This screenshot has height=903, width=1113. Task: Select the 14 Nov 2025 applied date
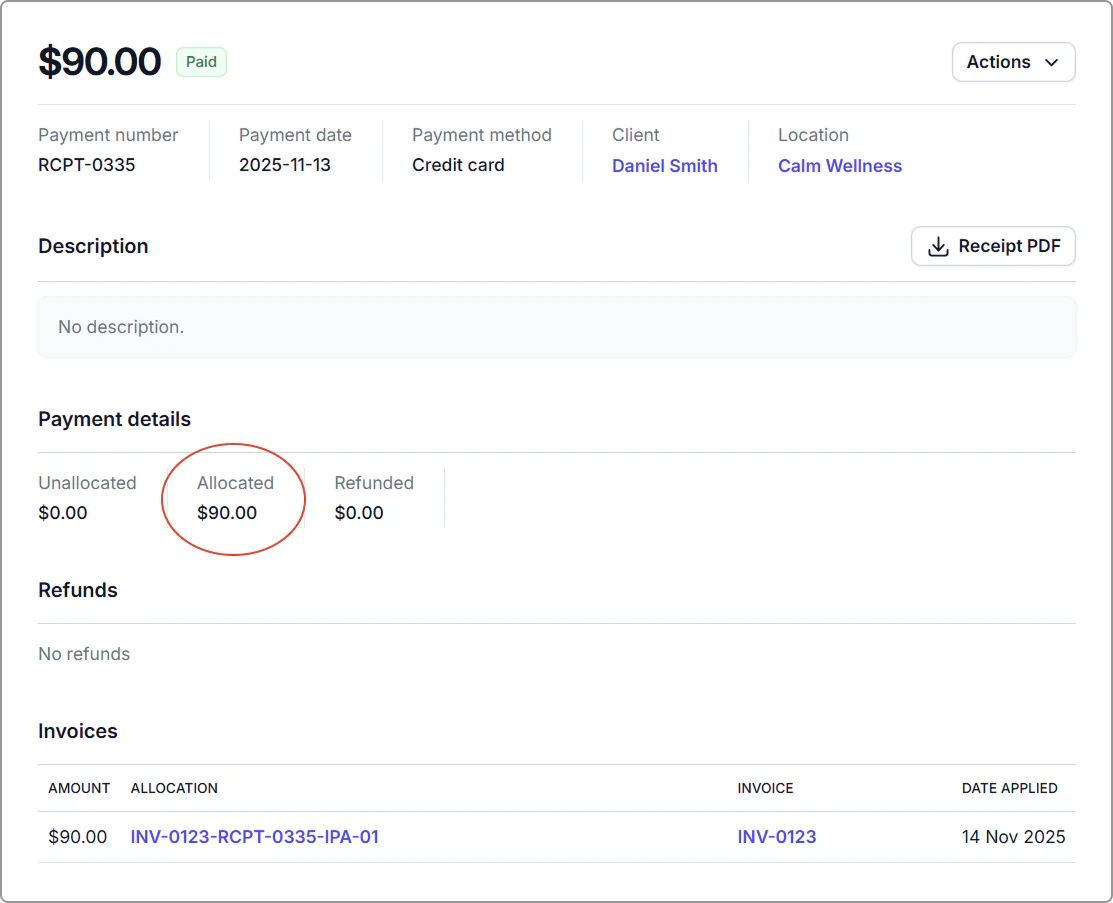point(1013,836)
